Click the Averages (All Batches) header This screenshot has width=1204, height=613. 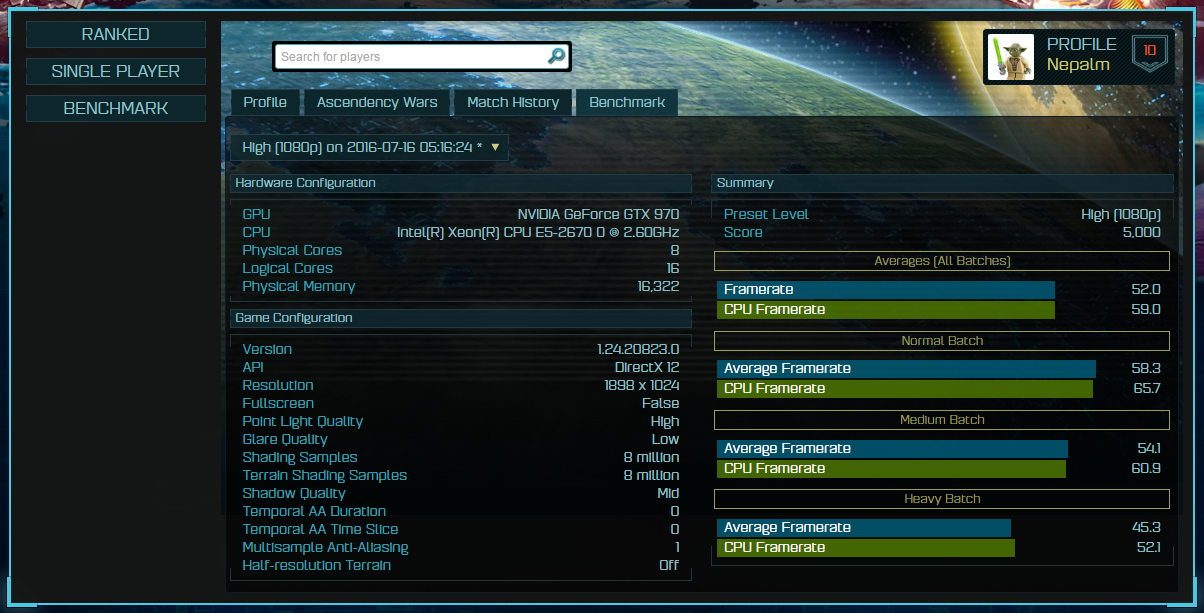click(942, 261)
